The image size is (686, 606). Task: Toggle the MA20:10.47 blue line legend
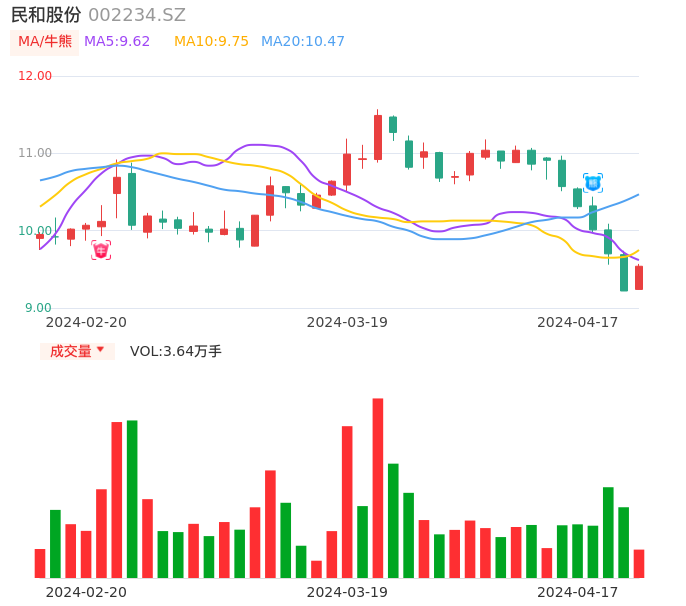tap(303, 42)
